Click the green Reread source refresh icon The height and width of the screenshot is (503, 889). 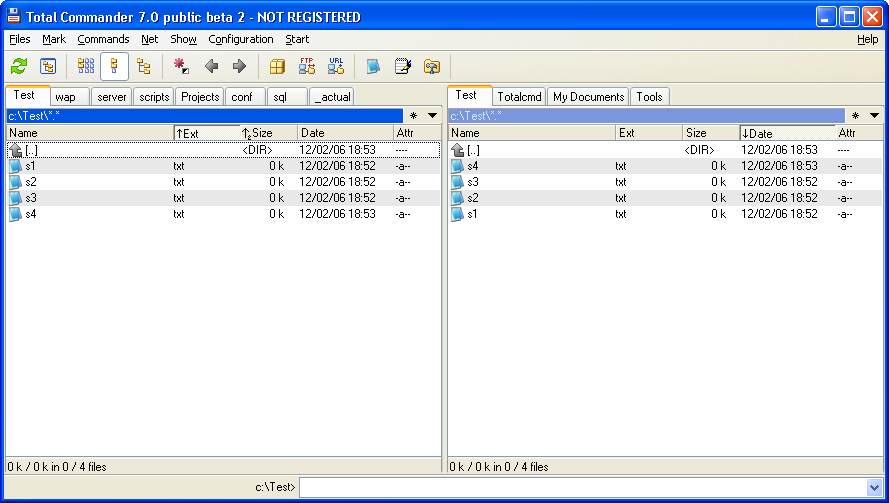click(x=19, y=66)
